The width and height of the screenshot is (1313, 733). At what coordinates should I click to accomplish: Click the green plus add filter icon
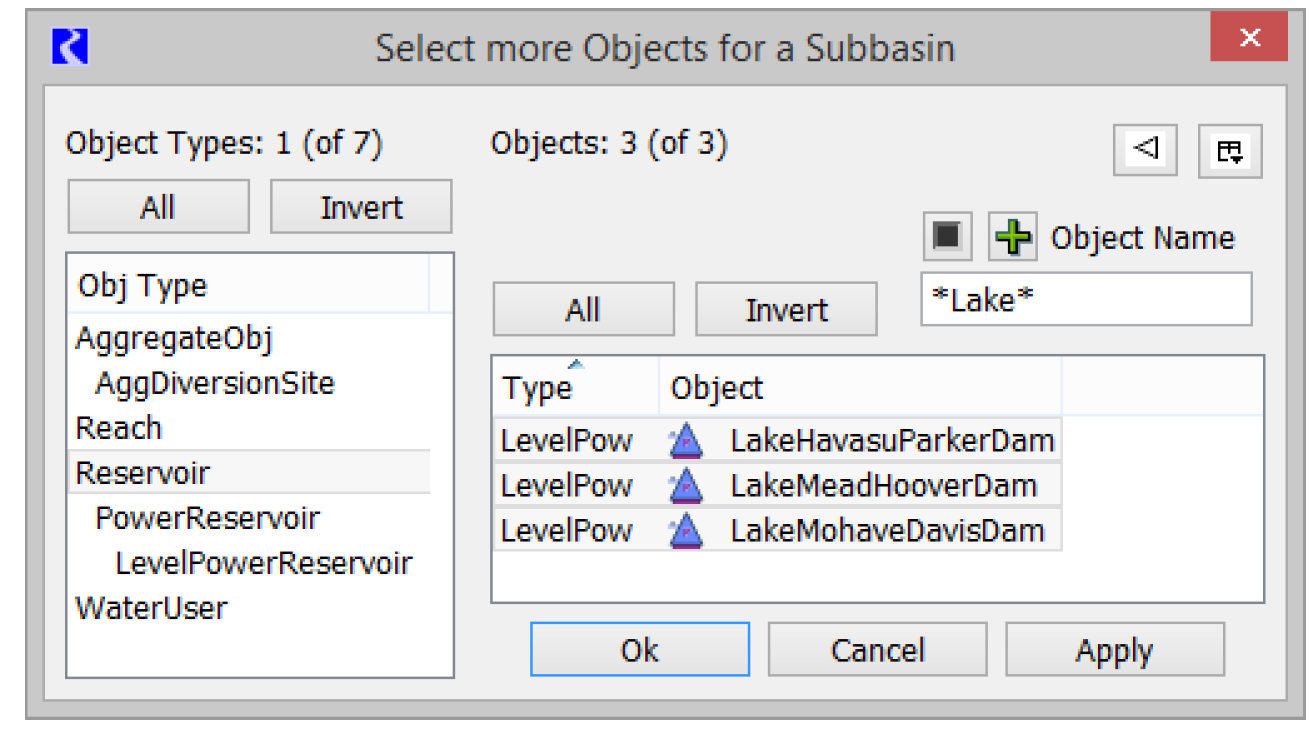(x=1013, y=238)
